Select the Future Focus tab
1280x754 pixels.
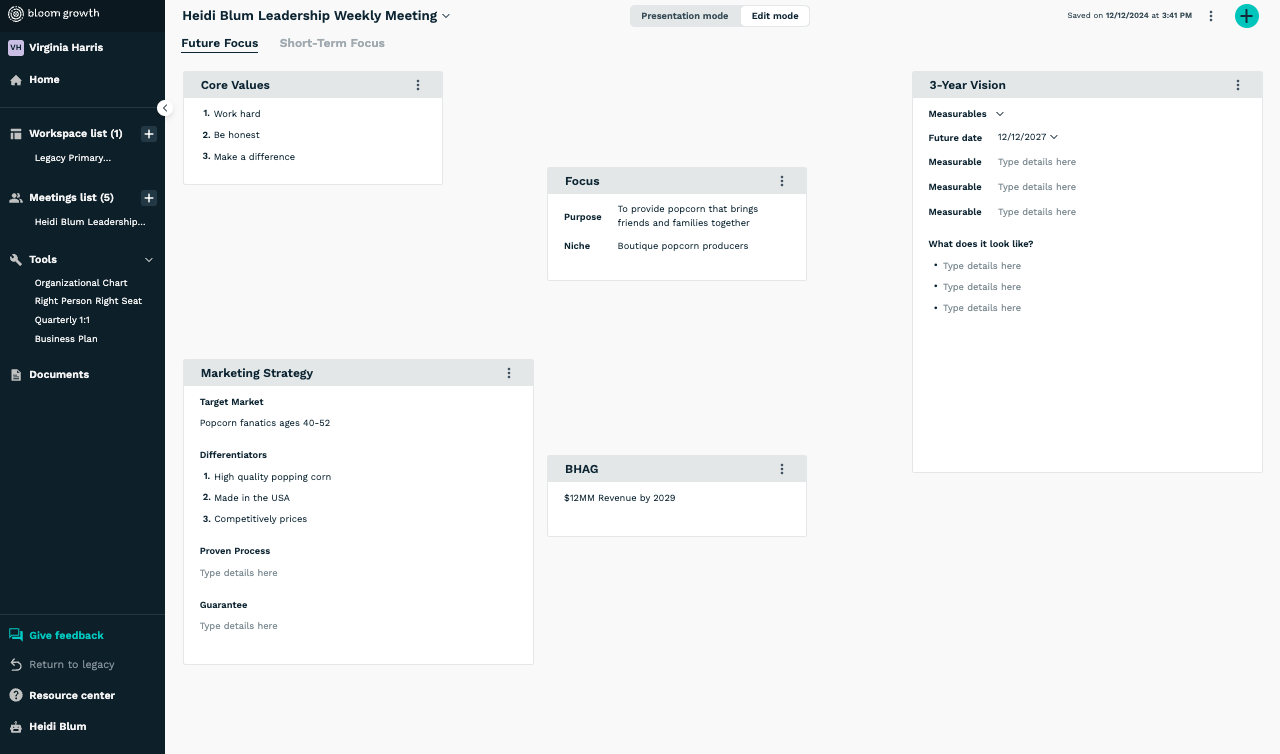[x=219, y=43]
